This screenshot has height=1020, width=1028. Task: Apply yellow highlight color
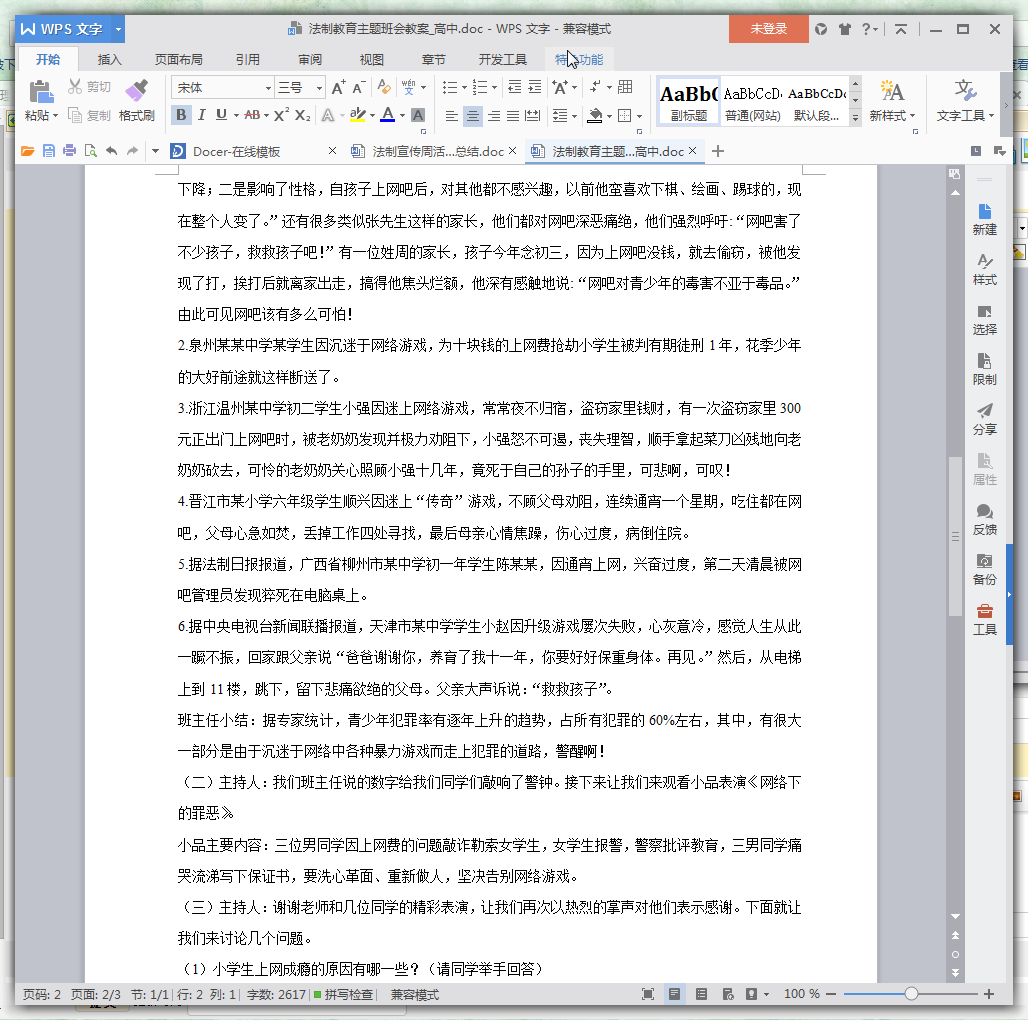[x=357, y=115]
